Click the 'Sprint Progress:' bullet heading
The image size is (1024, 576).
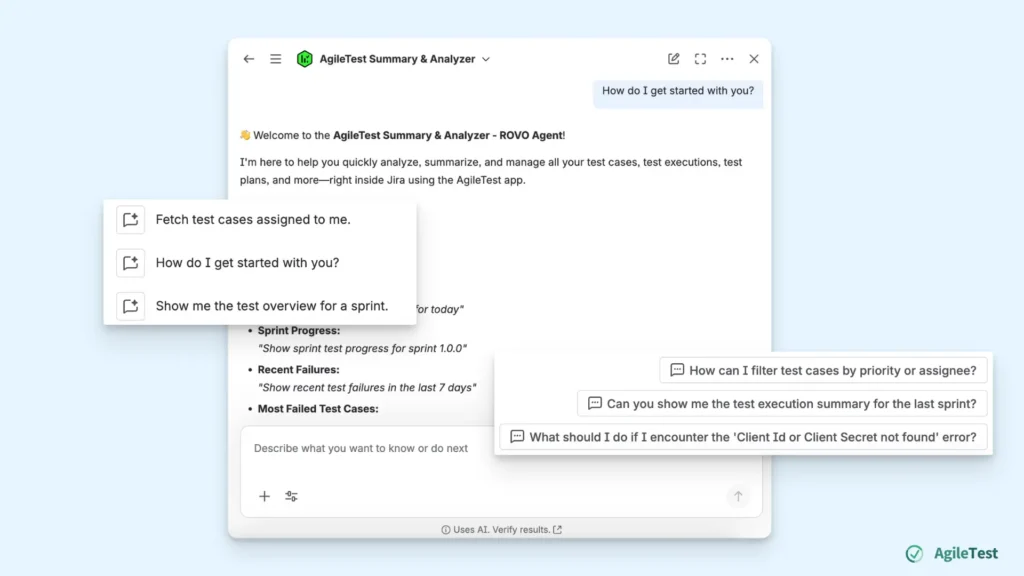tap(298, 330)
